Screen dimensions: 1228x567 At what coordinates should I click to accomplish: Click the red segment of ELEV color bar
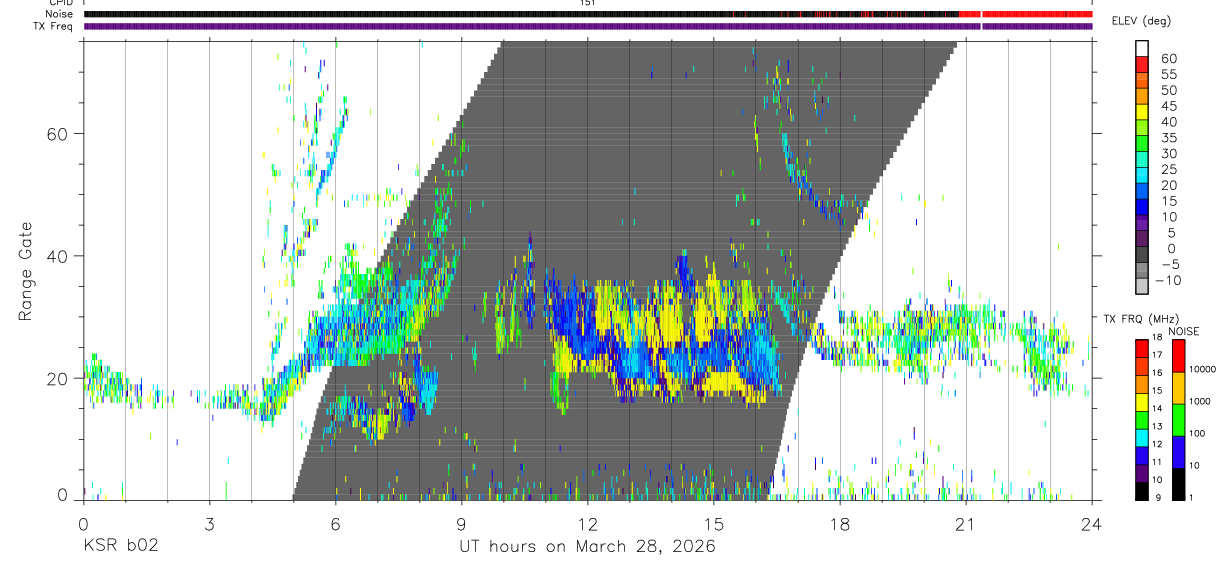tap(1142, 63)
